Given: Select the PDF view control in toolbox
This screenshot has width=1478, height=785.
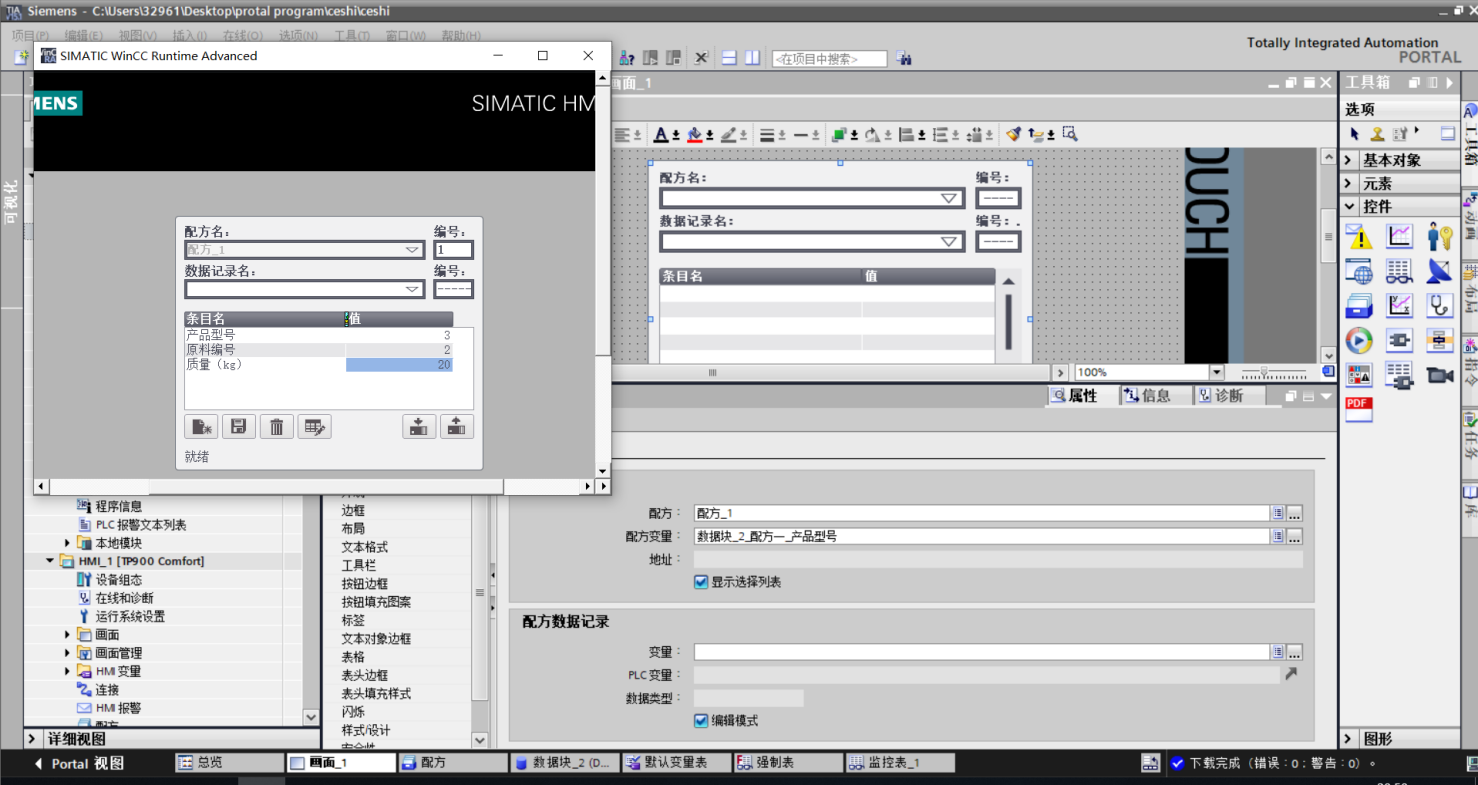Looking at the screenshot, I should [1359, 409].
